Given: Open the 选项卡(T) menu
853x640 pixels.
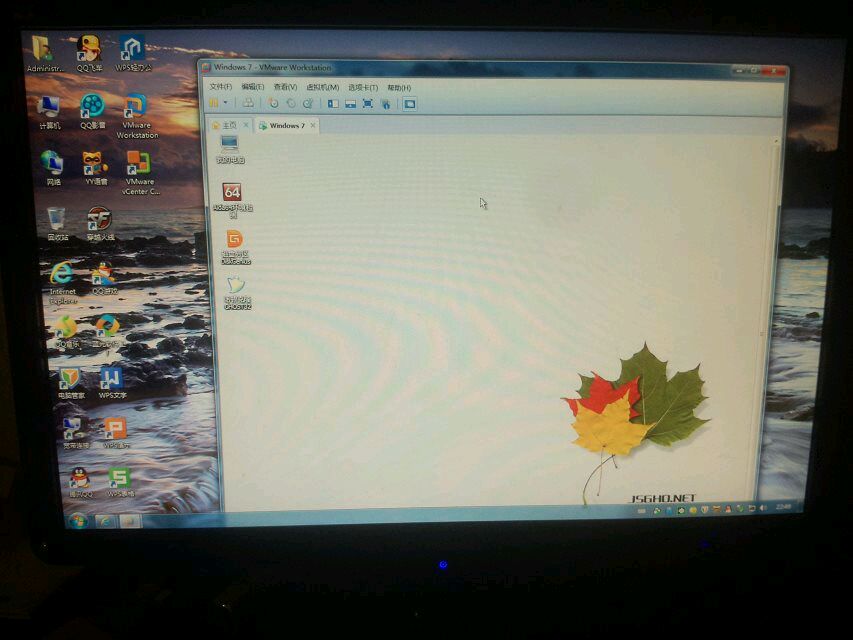Looking at the screenshot, I should (x=363, y=87).
